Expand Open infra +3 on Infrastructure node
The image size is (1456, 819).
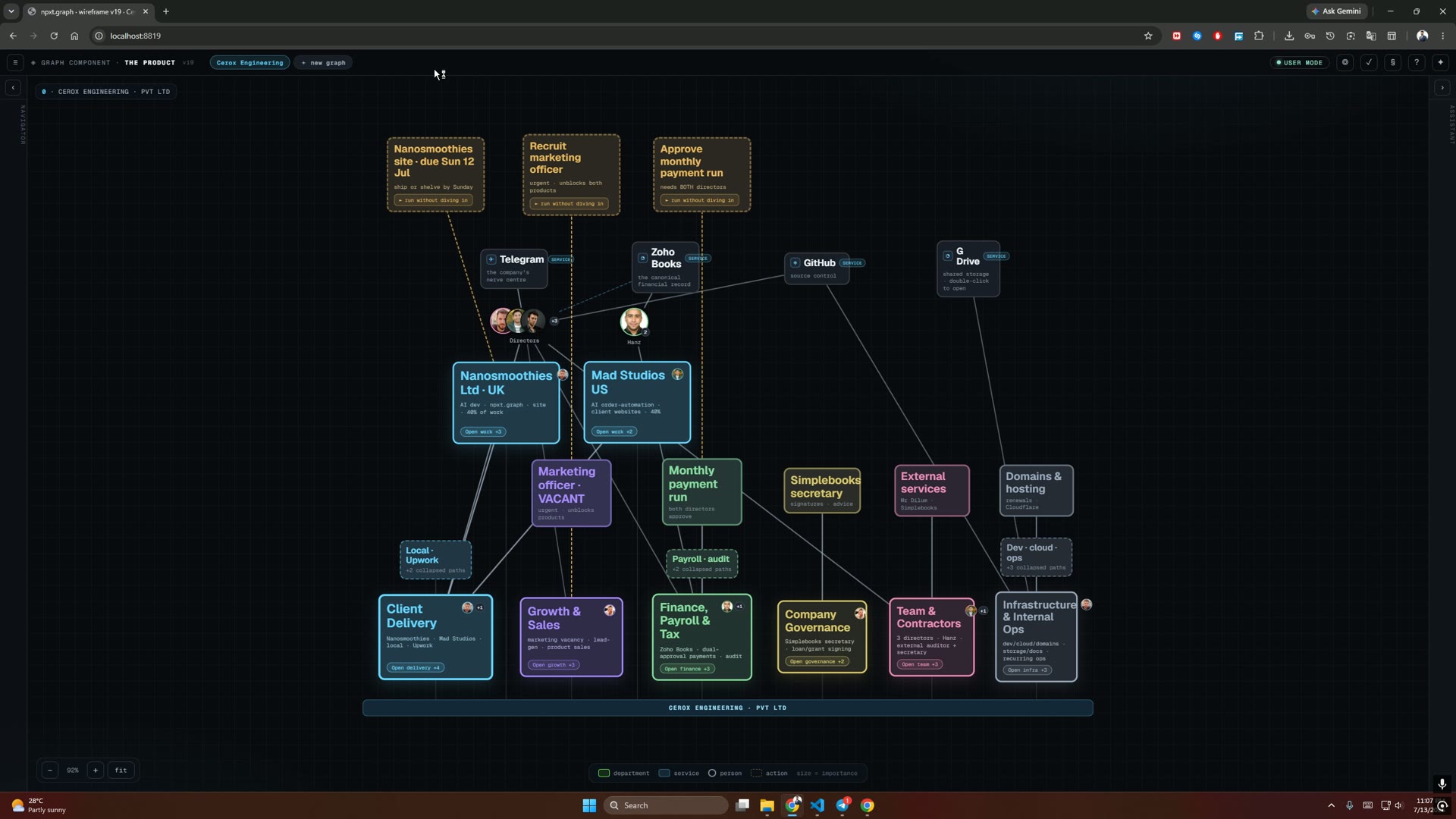(x=1028, y=670)
